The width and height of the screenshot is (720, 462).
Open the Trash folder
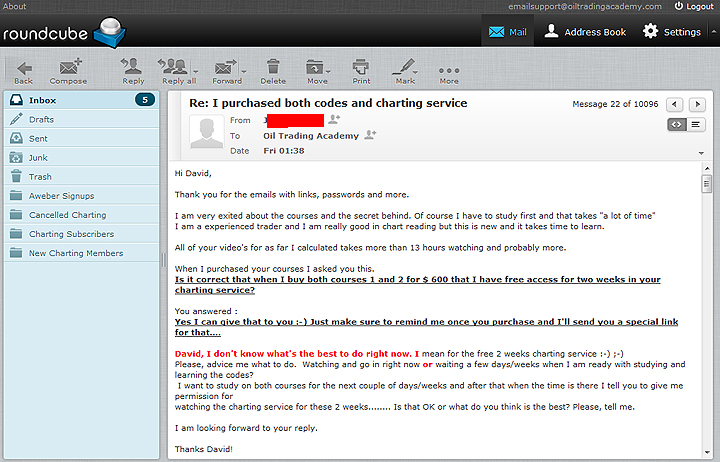(82, 177)
